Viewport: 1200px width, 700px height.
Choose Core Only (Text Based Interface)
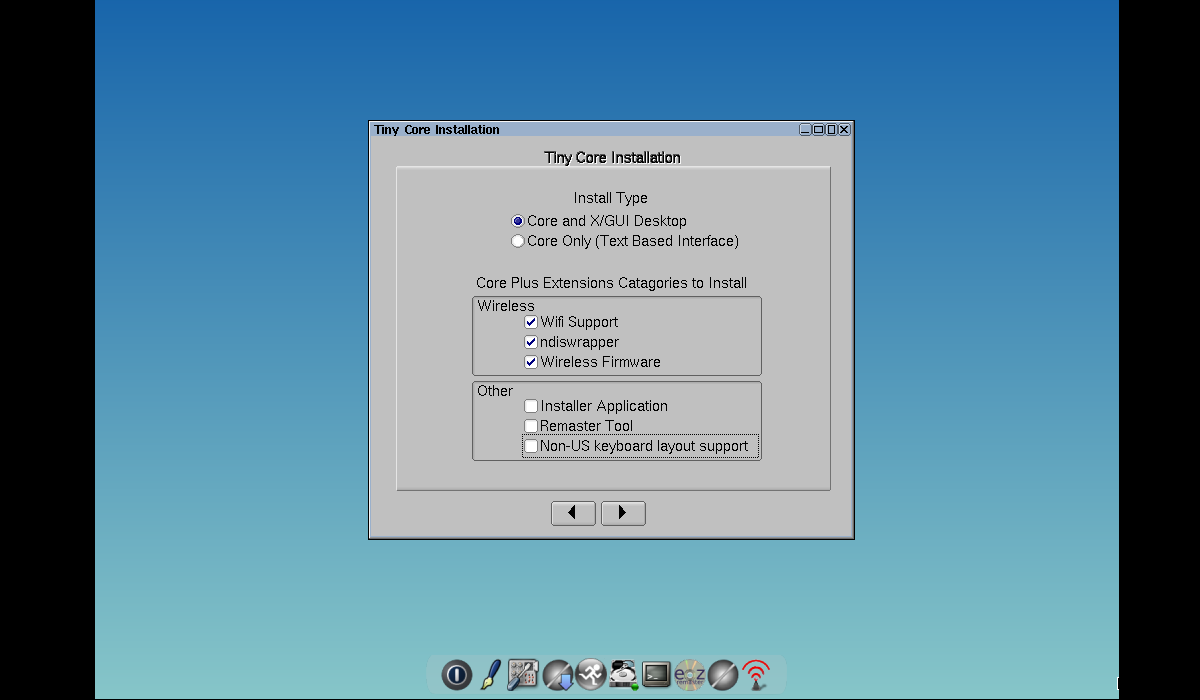(518, 241)
